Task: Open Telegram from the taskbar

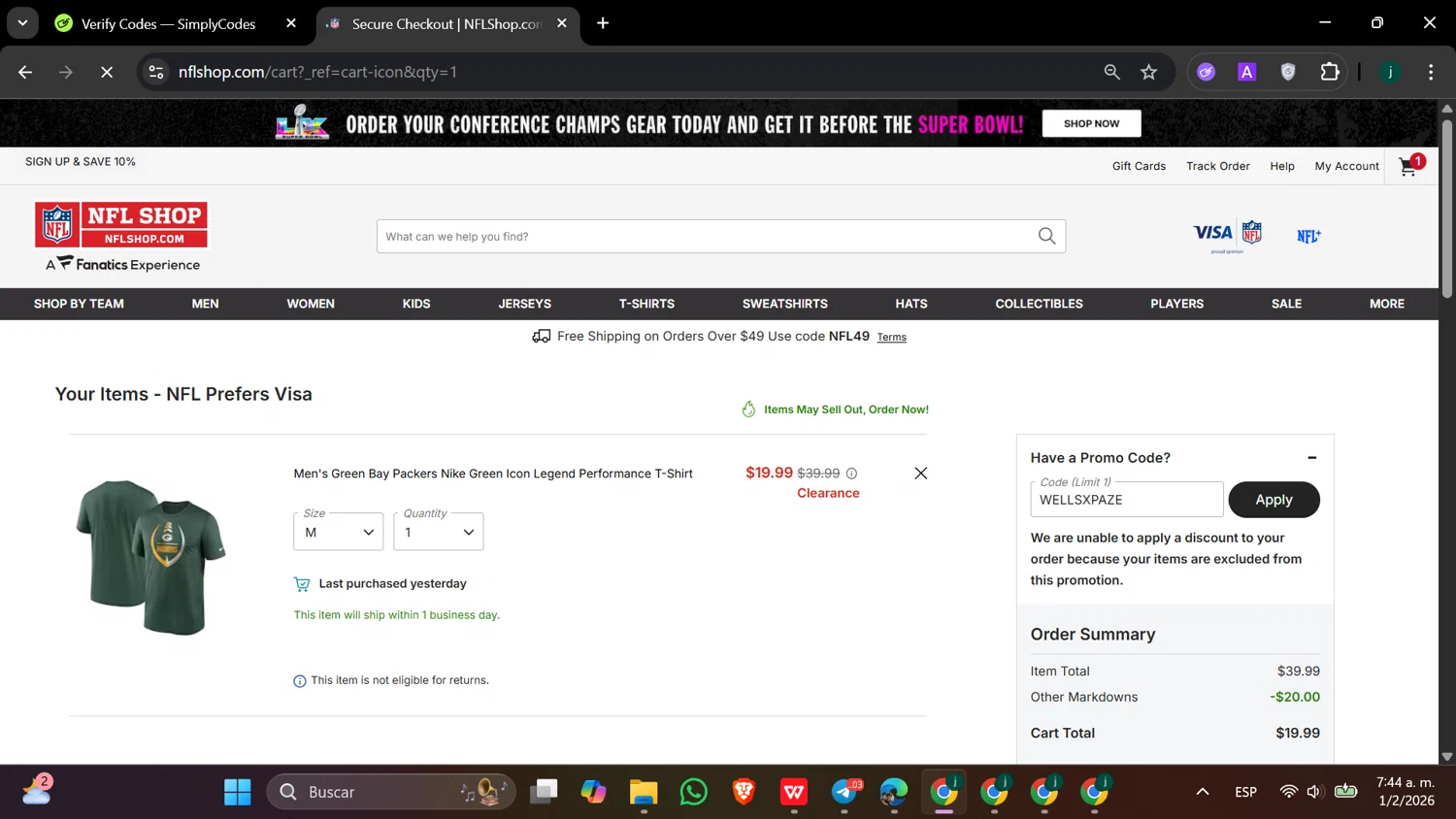Action: [x=845, y=792]
